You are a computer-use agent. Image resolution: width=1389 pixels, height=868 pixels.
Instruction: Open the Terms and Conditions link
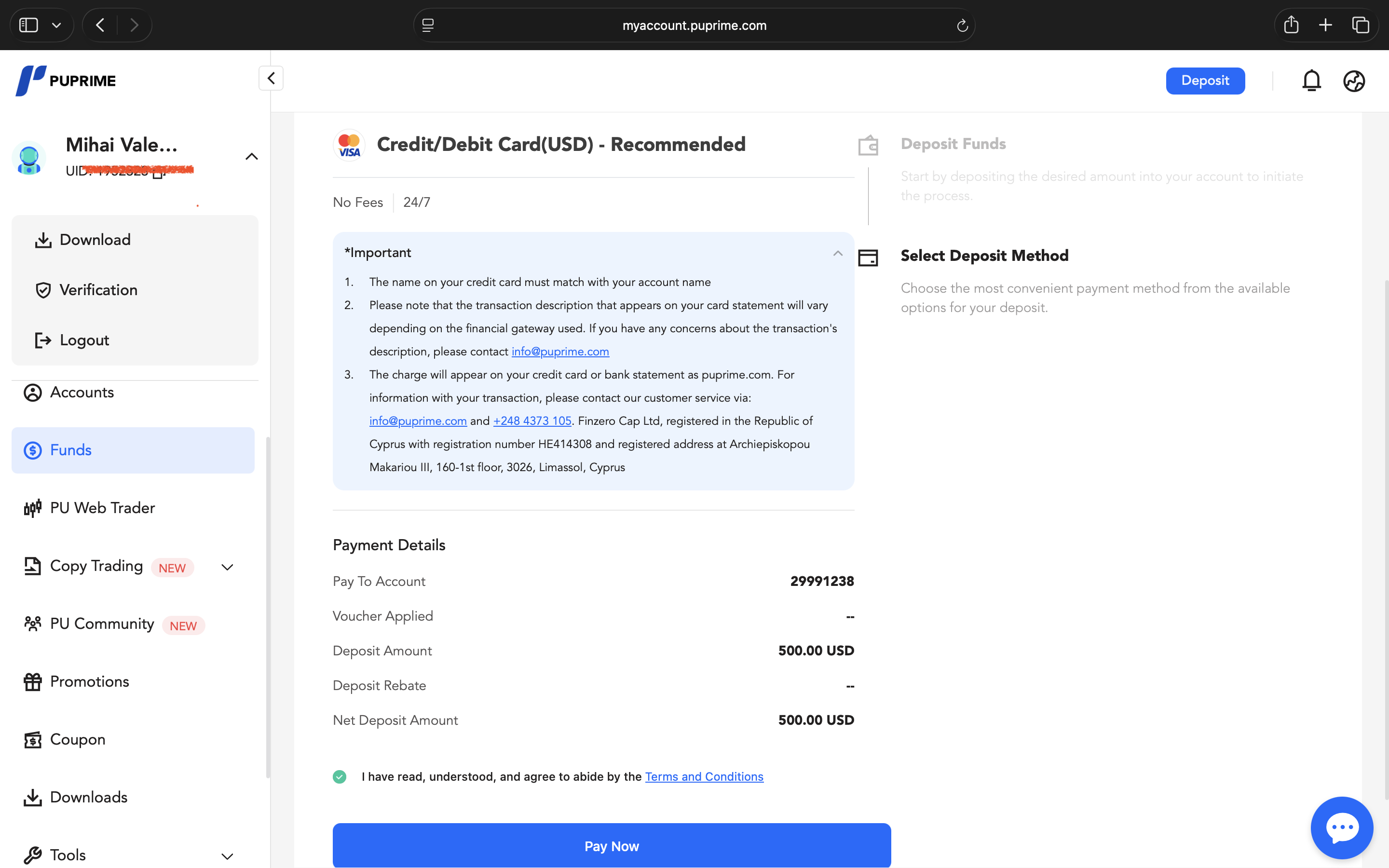704,777
